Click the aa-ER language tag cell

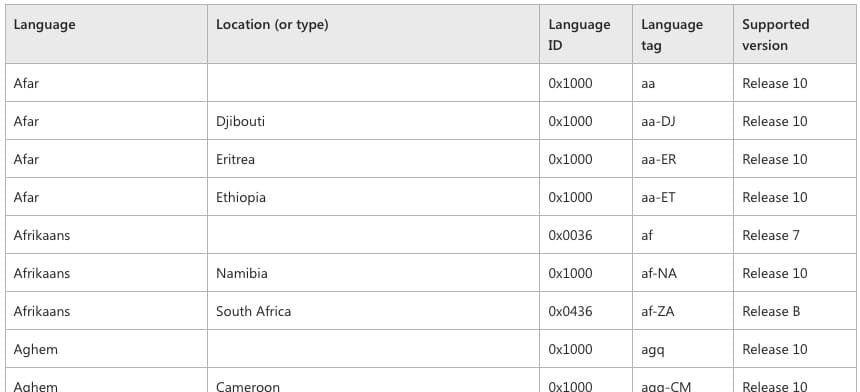tap(683, 158)
